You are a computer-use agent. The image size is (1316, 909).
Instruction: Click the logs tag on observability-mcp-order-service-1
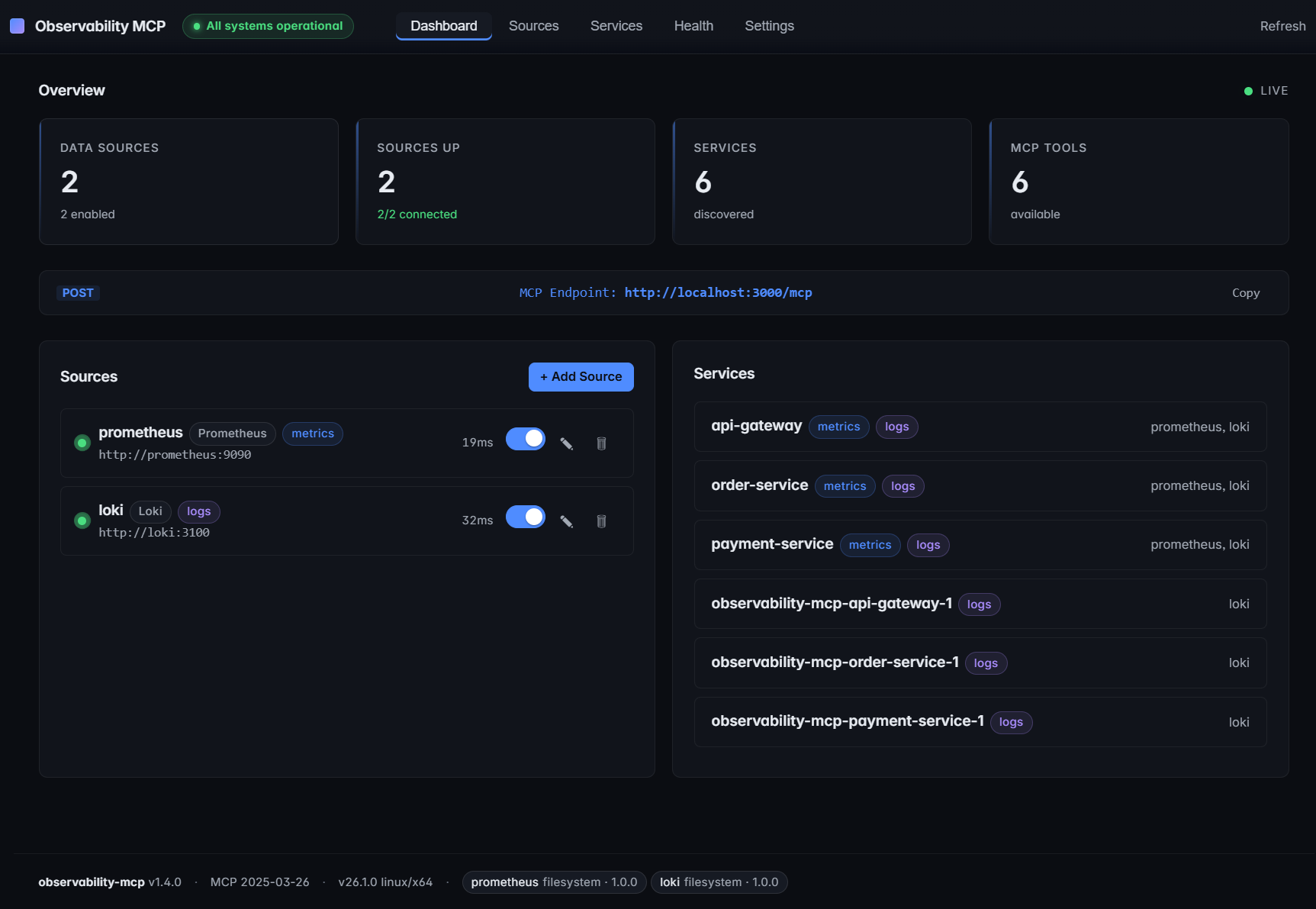click(x=986, y=663)
